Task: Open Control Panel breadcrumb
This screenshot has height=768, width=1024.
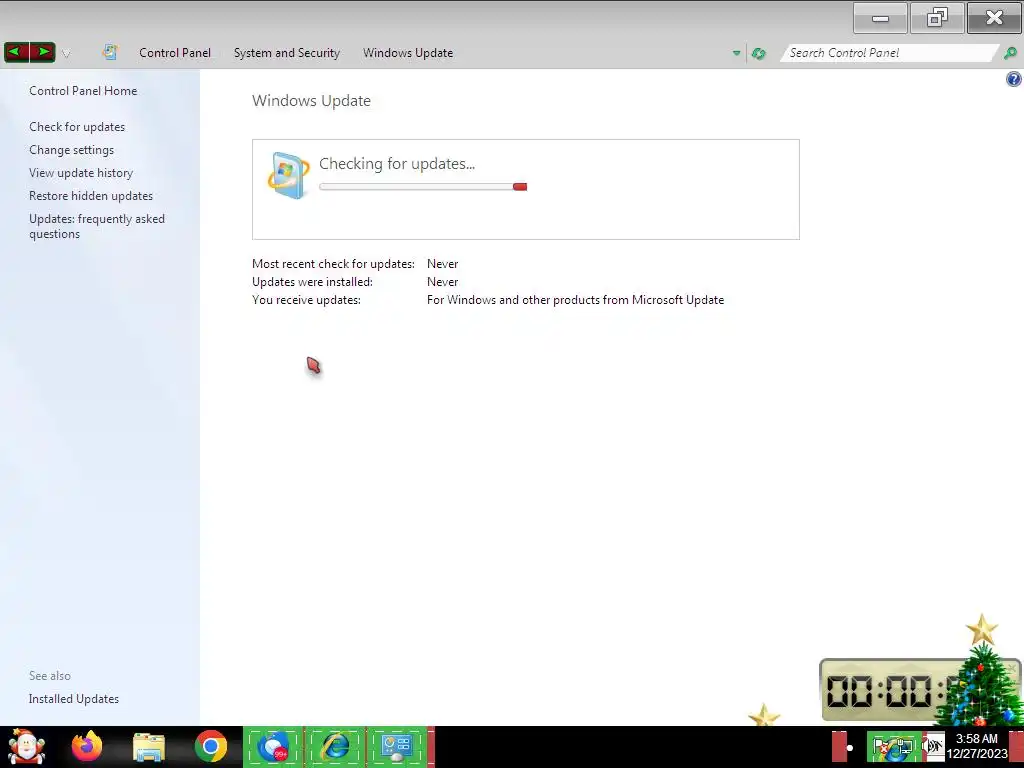Action: click(x=174, y=53)
